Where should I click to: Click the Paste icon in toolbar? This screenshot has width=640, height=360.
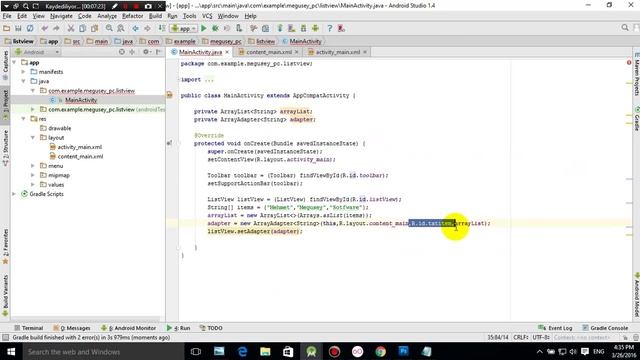pos(95,28)
